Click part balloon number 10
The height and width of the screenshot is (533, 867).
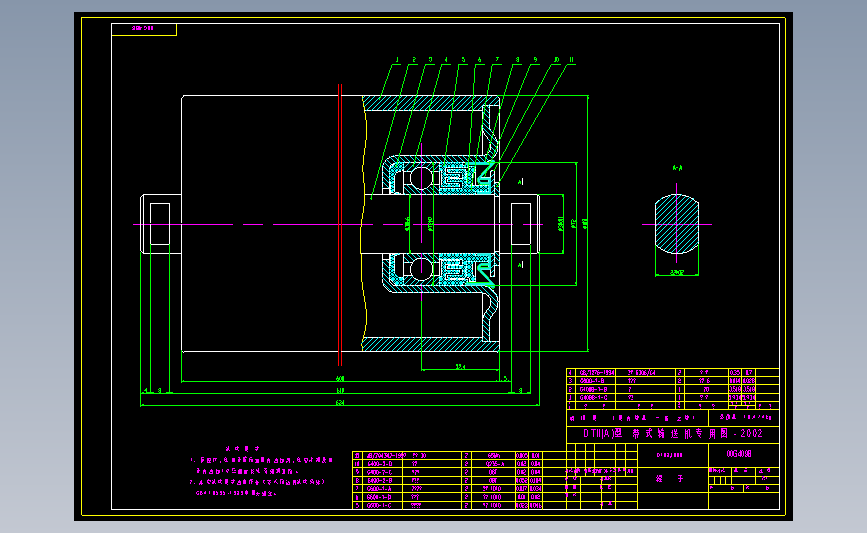pos(556,60)
